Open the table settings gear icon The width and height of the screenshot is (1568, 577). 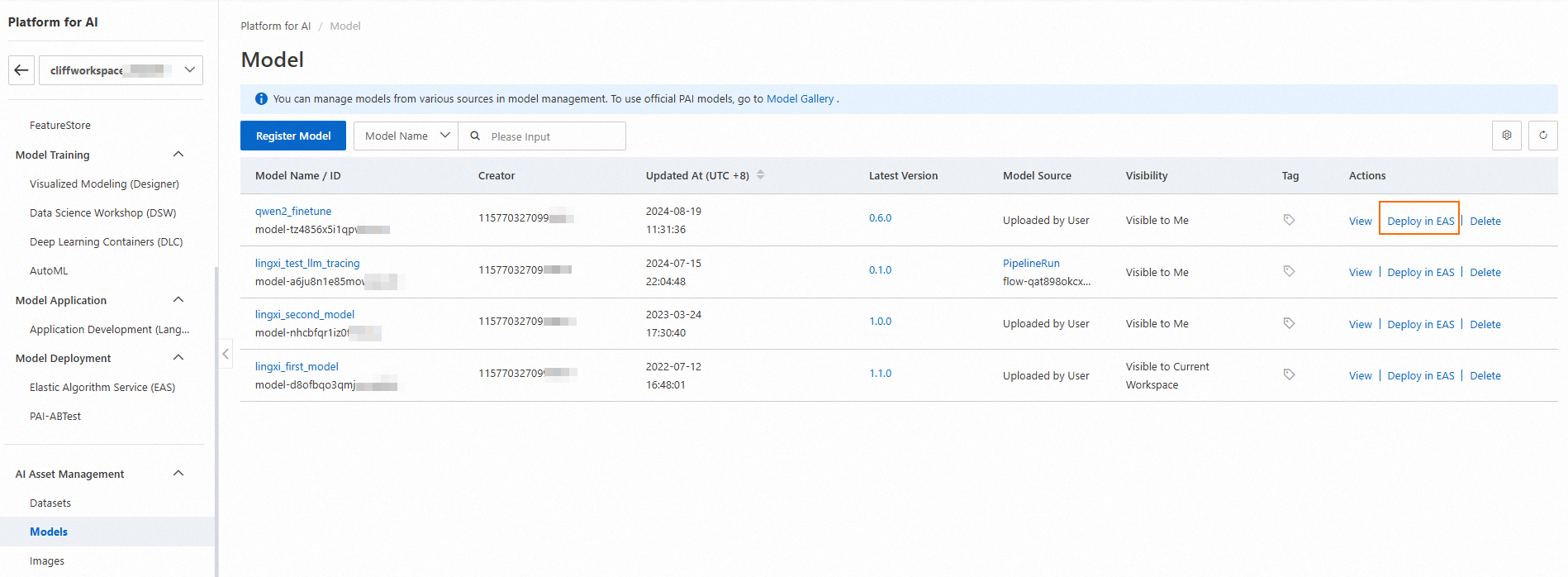coord(1507,136)
